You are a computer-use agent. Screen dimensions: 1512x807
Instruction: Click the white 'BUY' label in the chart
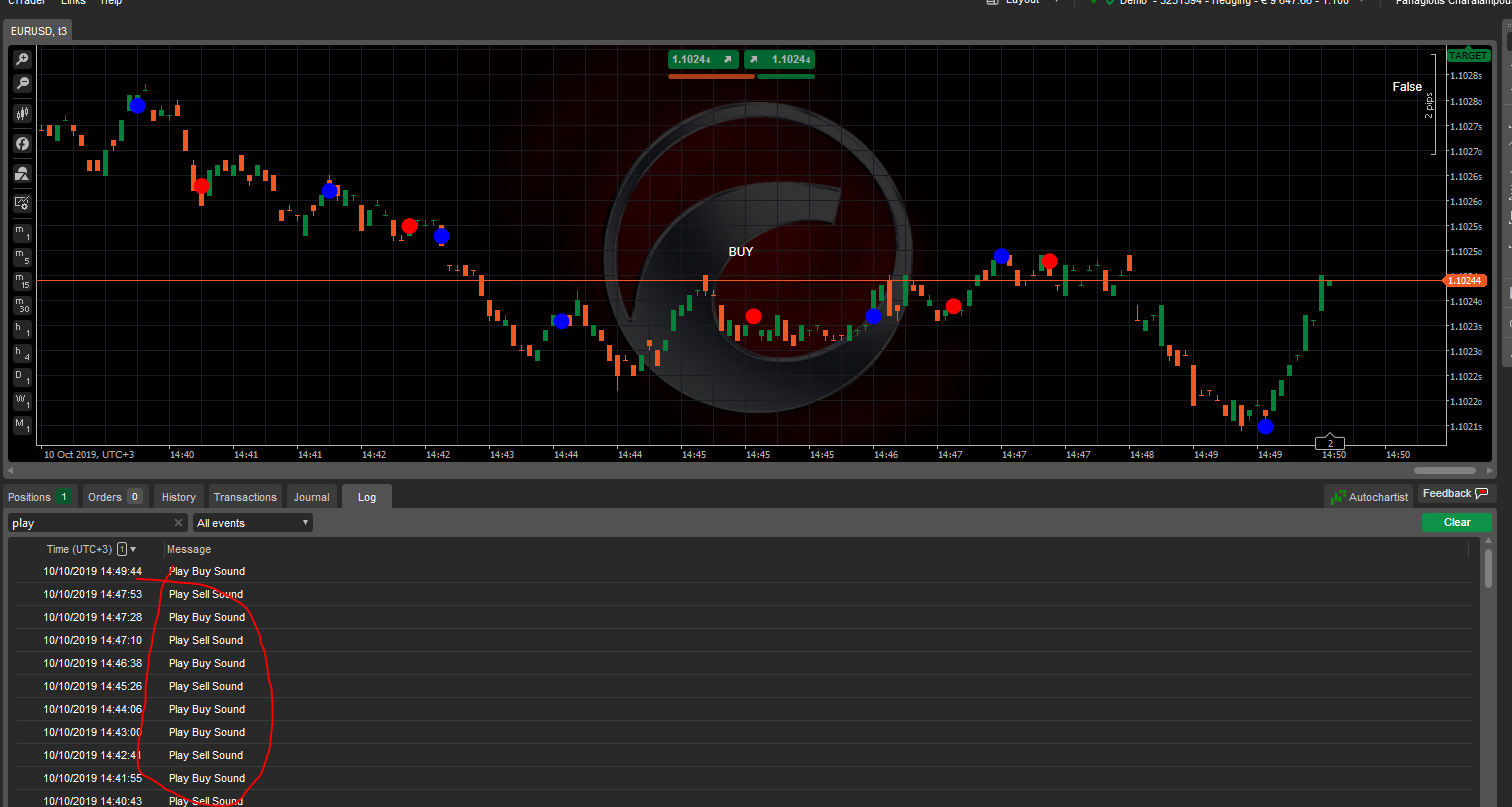click(x=741, y=252)
